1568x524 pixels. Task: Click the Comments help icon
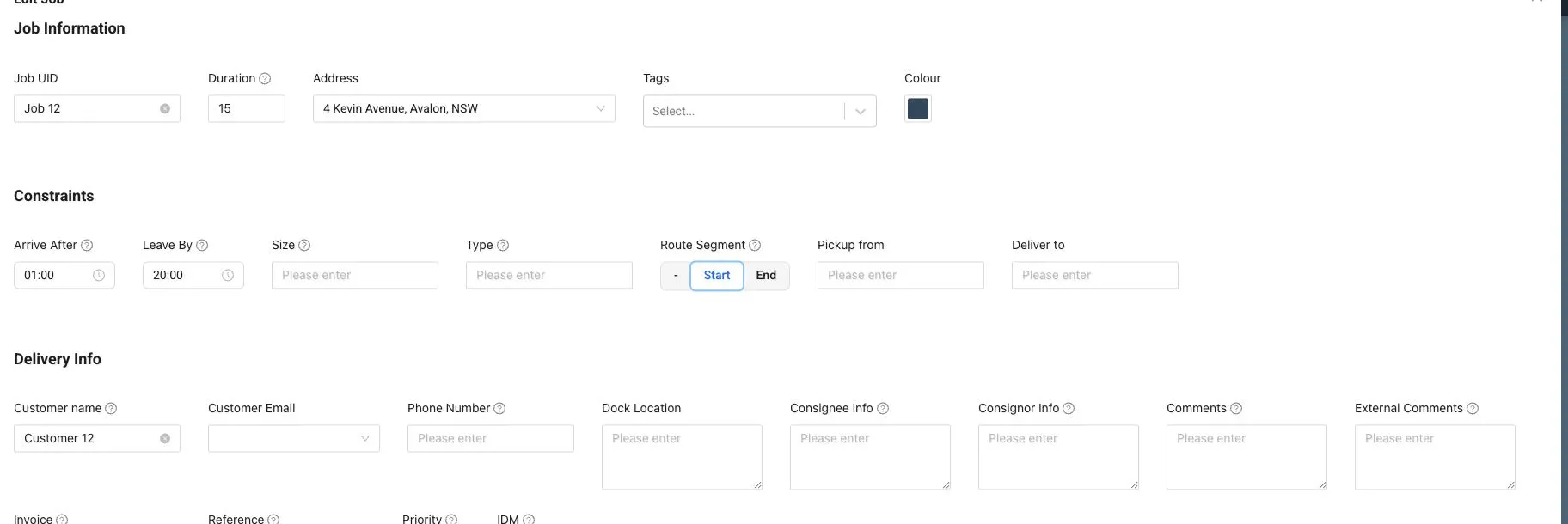click(1236, 408)
